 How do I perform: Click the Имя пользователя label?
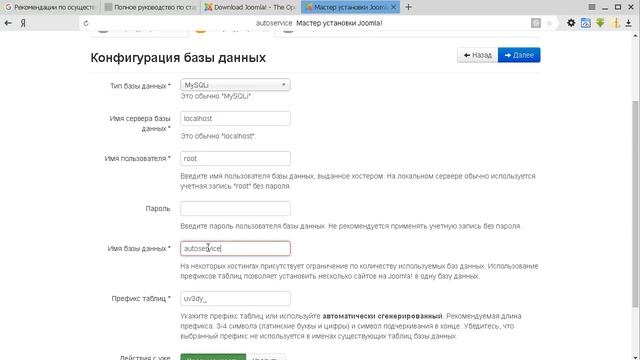click(138, 158)
